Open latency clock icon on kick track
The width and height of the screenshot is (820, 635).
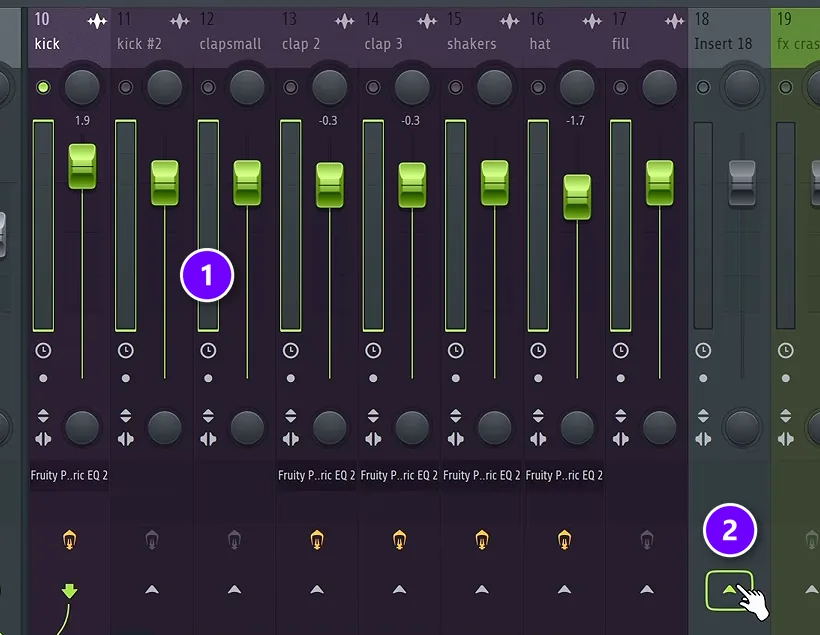click(43, 350)
